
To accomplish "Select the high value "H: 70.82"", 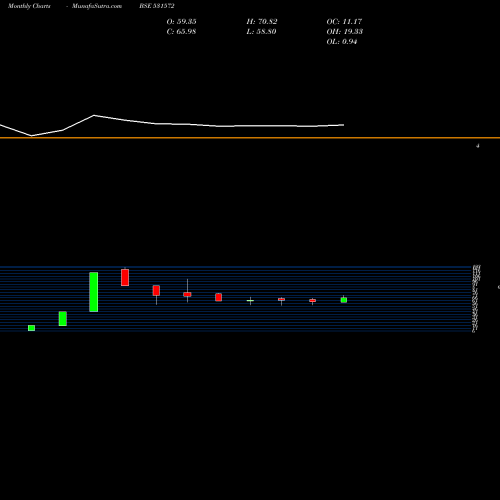I will (262, 22).
